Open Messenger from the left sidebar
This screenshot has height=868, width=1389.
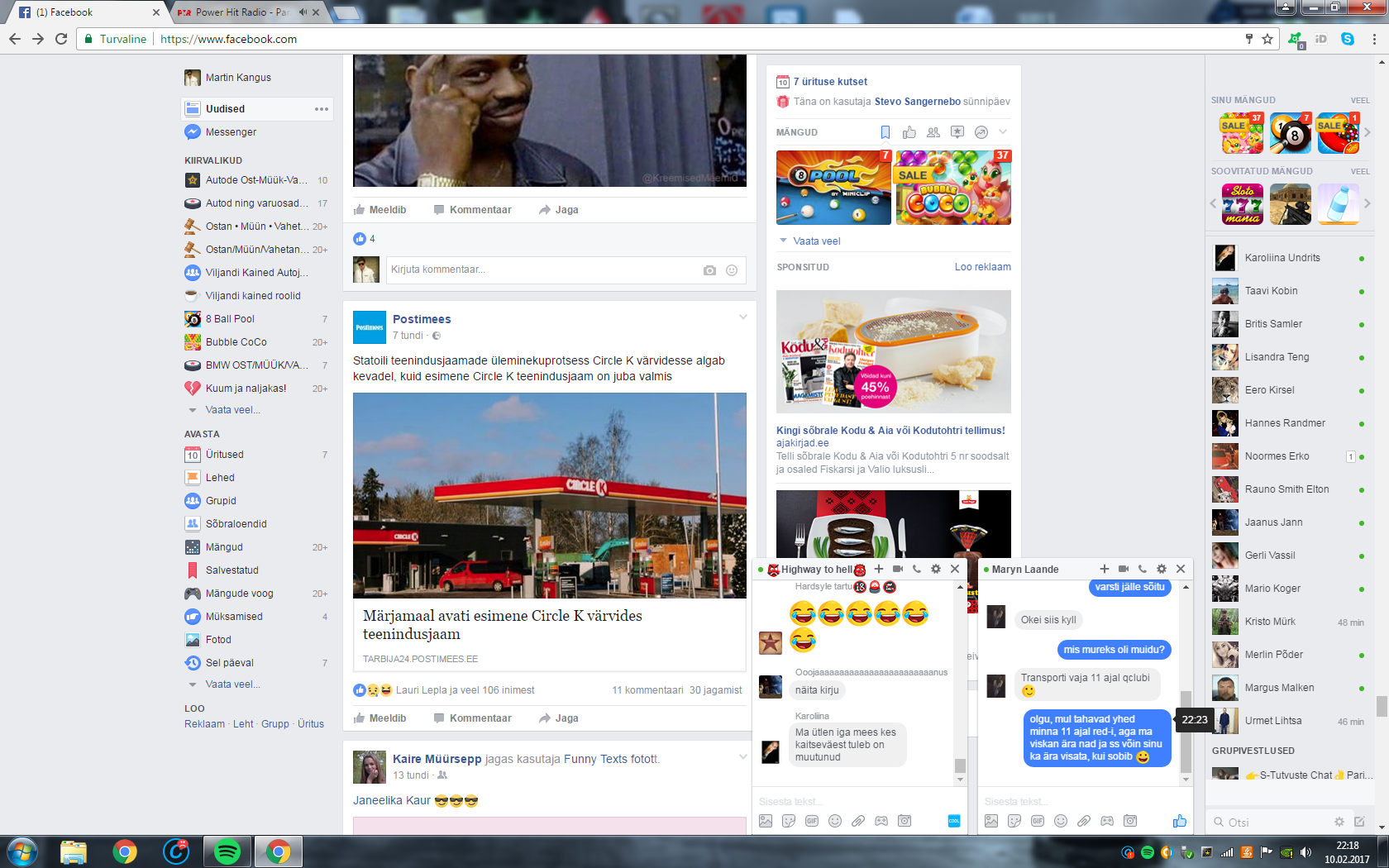pyautogui.click(x=231, y=132)
